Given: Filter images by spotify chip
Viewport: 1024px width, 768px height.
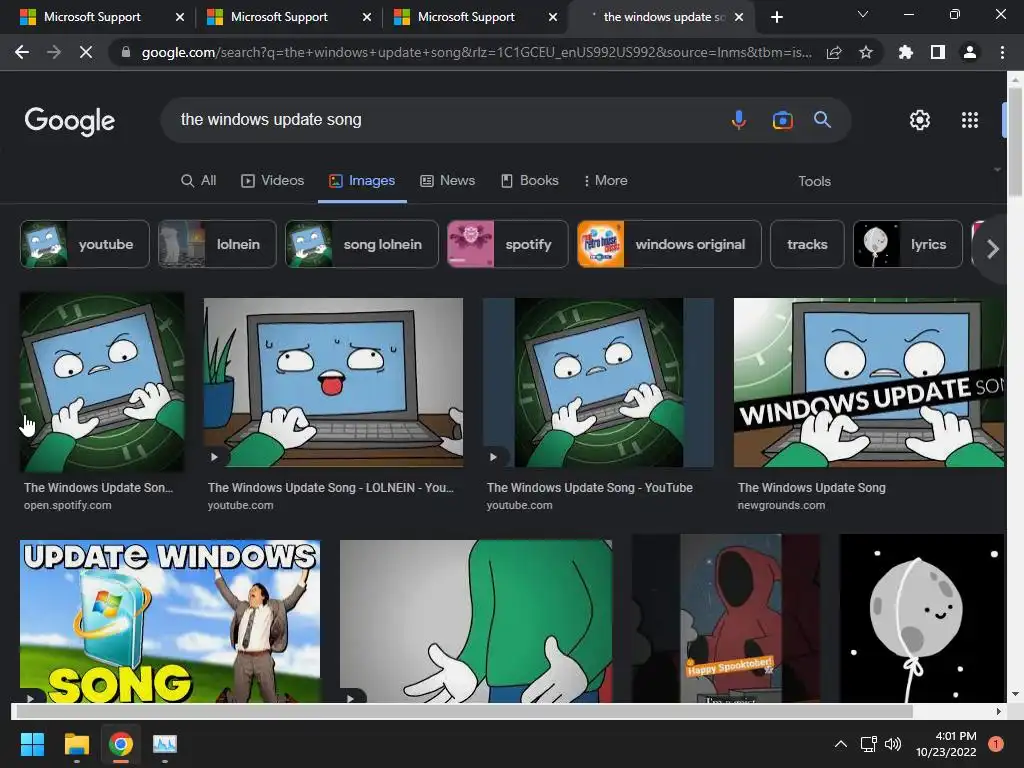Looking at the screenshot, I should [x=507, y=244].
